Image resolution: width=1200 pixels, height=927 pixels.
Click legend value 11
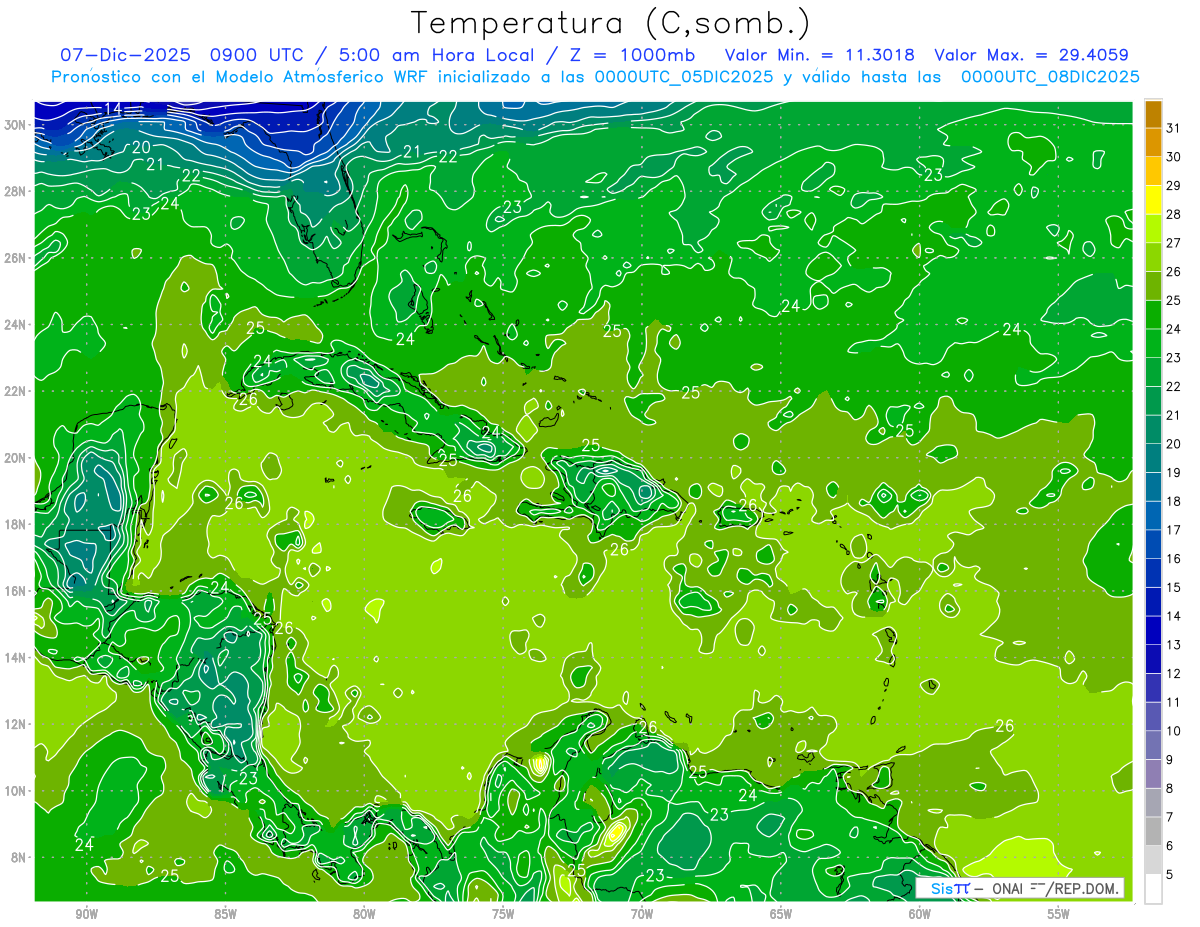1173,702
